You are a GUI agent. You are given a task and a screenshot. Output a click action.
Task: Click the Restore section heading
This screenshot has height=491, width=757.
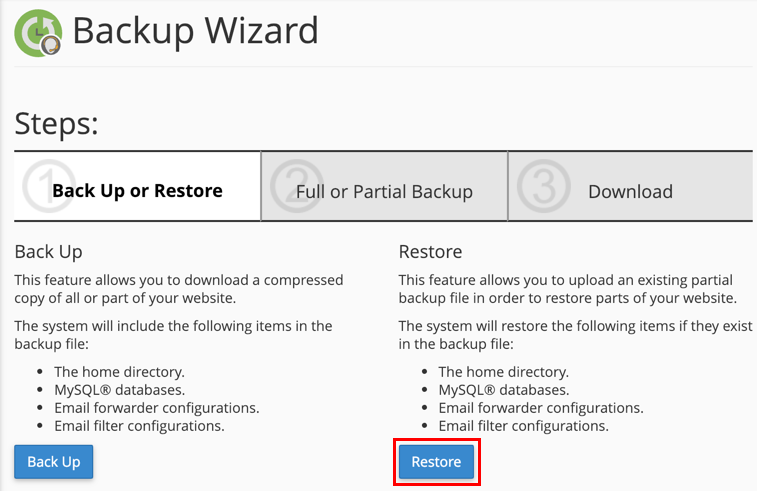click(x=430, y=252)
